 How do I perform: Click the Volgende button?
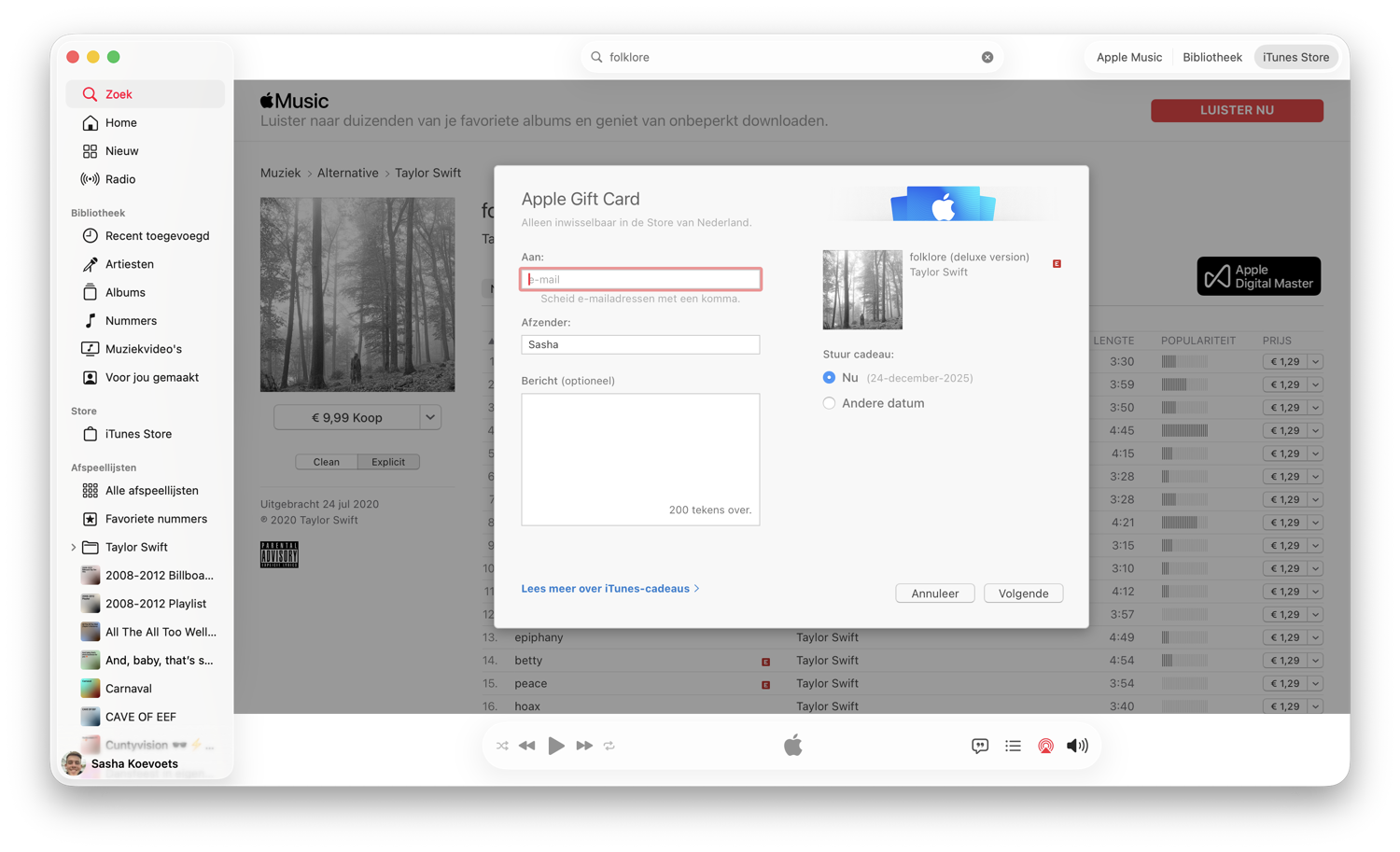point(1023,594)
